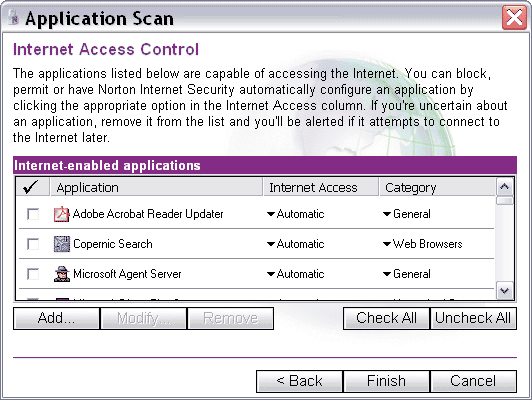Click the Norton icon in title bar

(x=14, y=18)
